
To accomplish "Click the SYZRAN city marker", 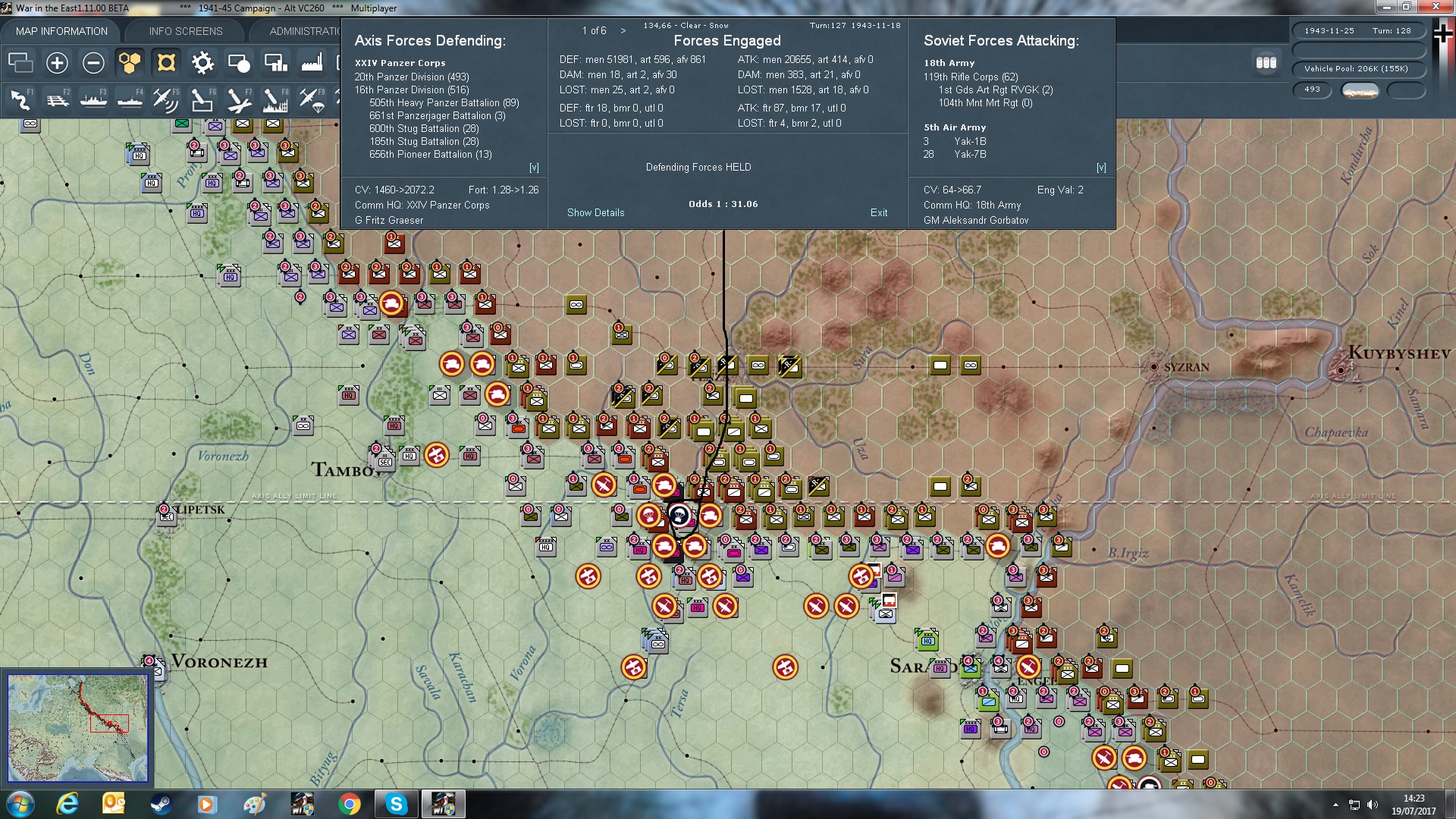I will tap(1154, 367).
